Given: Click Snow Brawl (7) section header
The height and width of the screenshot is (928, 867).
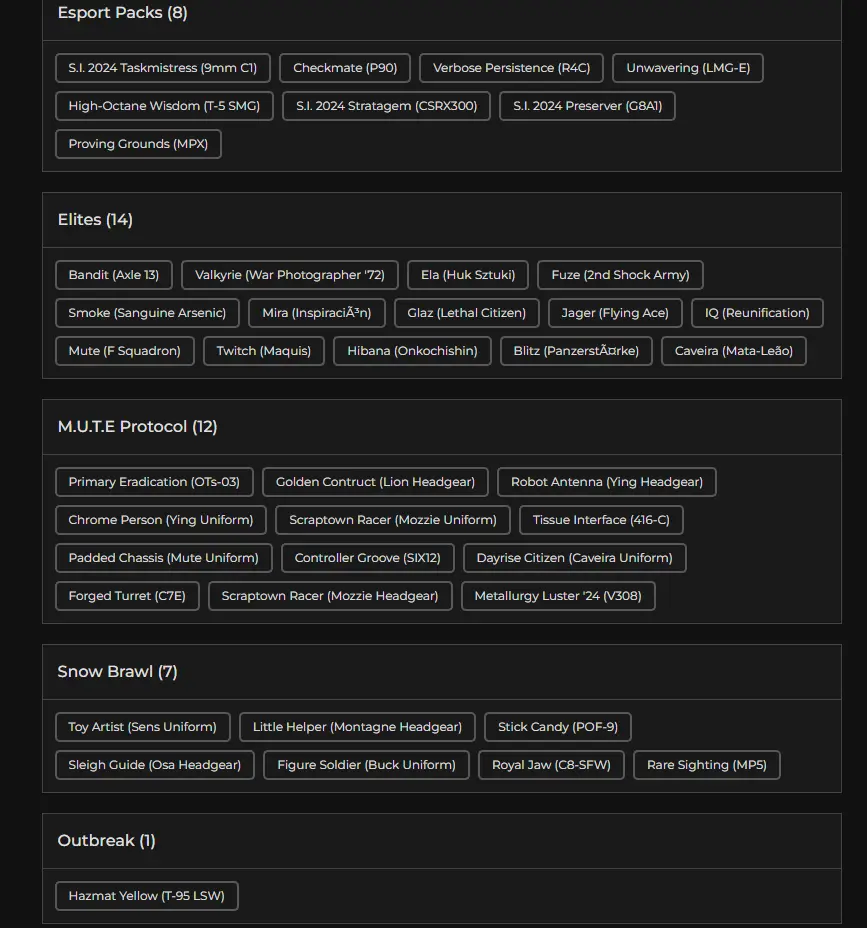Looking at the screenshot, I should pyautogui.click(x=117, y=672).
